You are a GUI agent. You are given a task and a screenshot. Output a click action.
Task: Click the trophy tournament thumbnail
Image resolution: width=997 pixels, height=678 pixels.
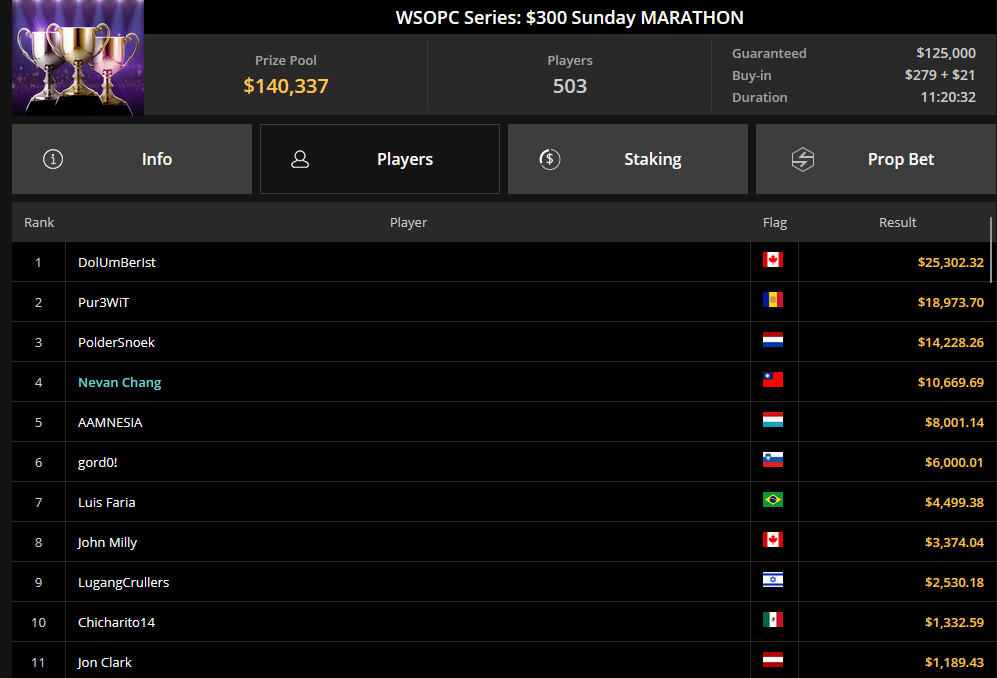[78, 58]
